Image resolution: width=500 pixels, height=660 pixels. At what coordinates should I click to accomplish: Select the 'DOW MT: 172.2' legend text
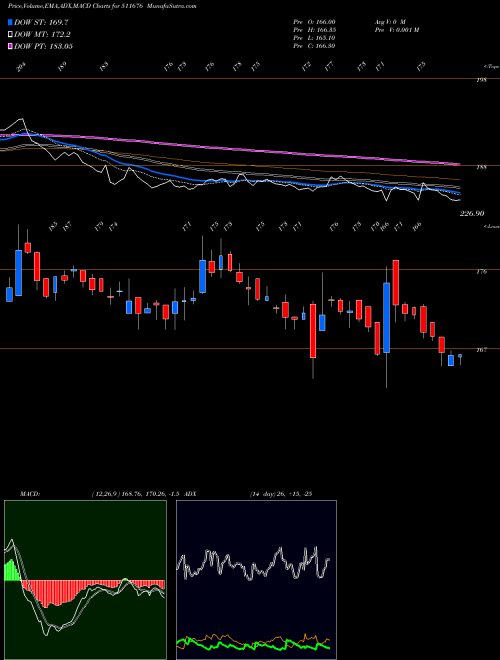coord(42,35)
